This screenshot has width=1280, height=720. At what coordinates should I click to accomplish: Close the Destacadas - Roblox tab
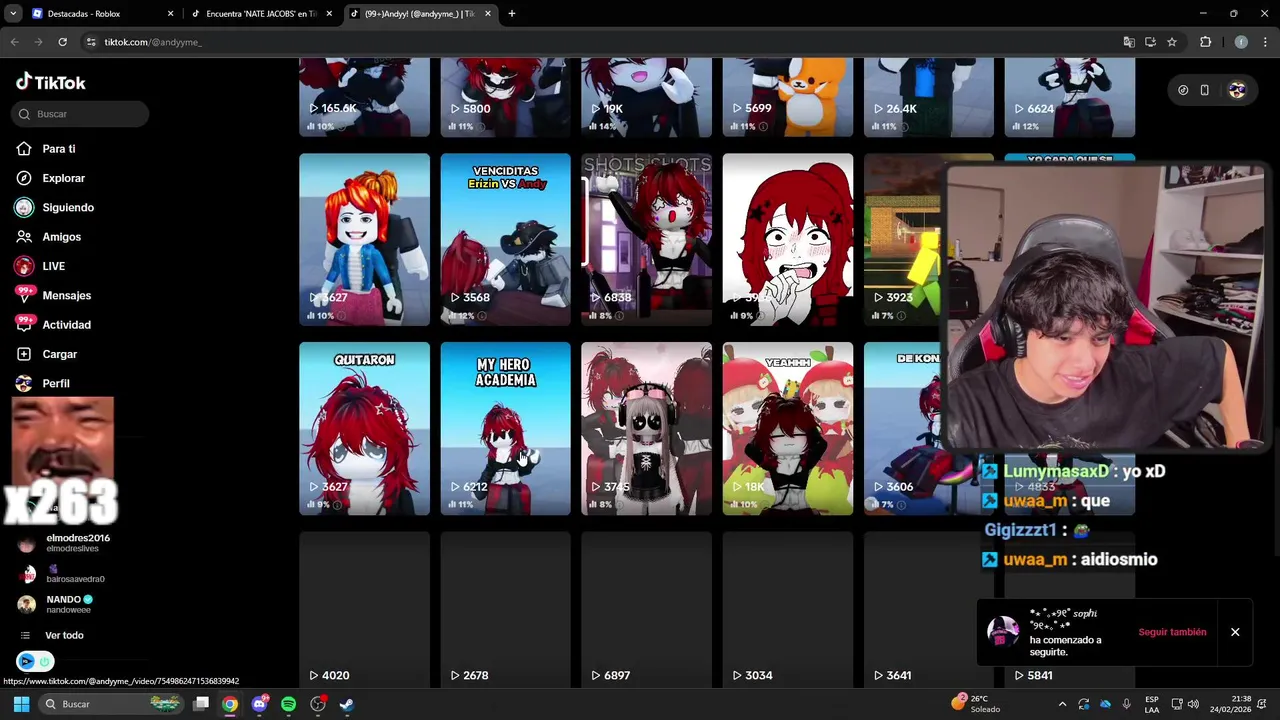pyautogui.click(x=170, y=14)
